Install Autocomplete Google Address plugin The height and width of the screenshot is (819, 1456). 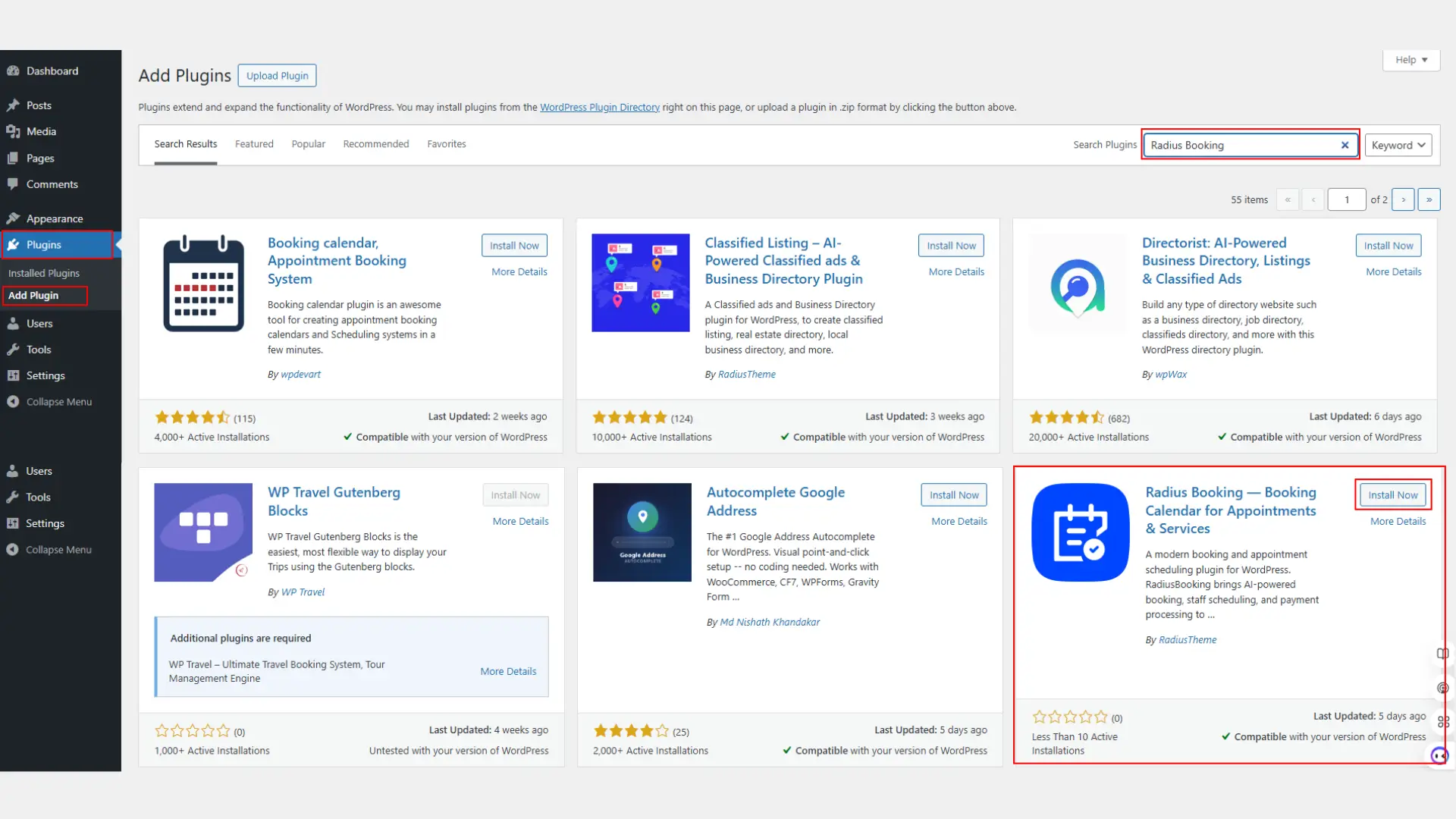pyautogui.click(x=954, y=495)
